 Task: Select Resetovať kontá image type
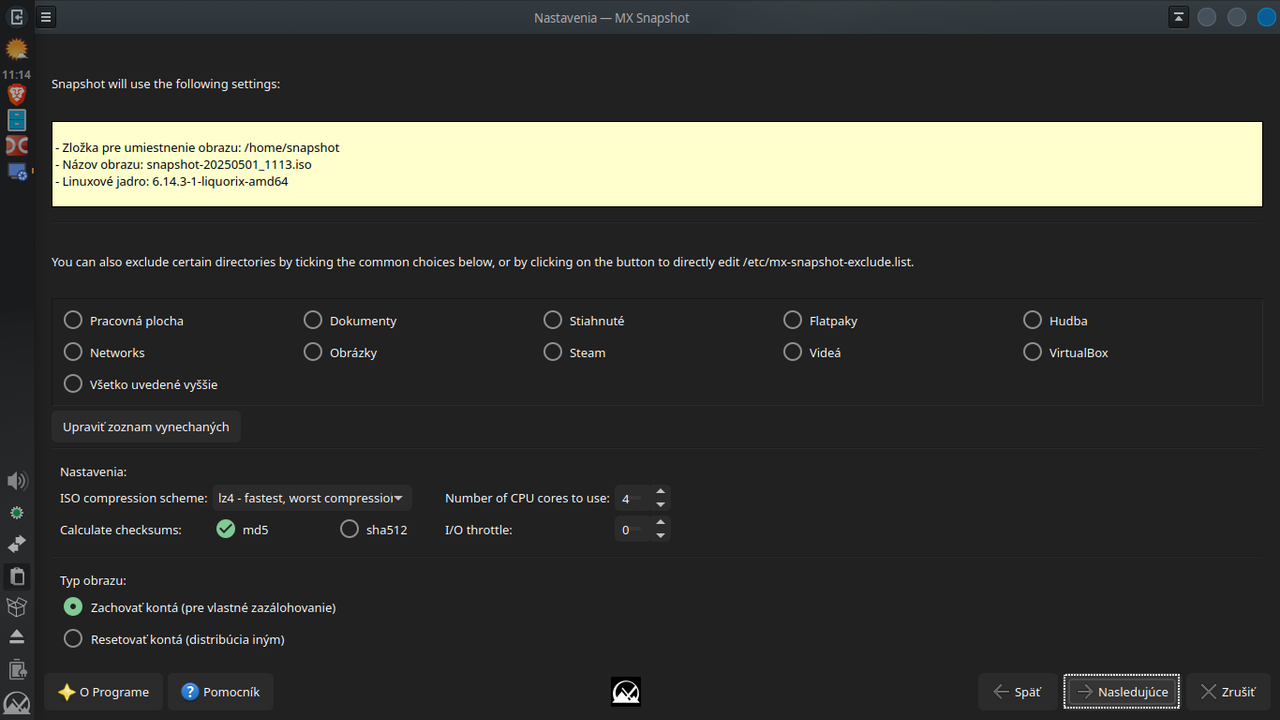pyautogui.click(x=174, y=639)
